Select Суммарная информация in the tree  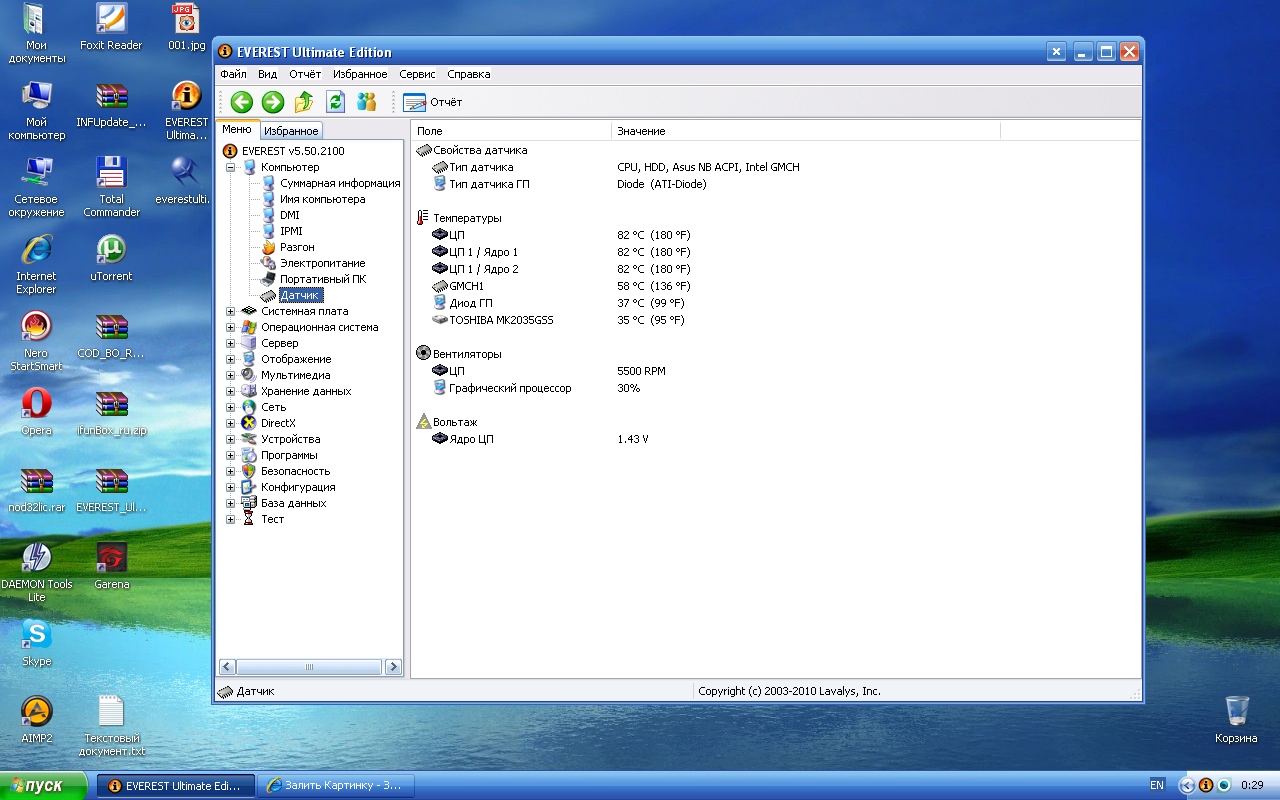(x=339, y=183)
